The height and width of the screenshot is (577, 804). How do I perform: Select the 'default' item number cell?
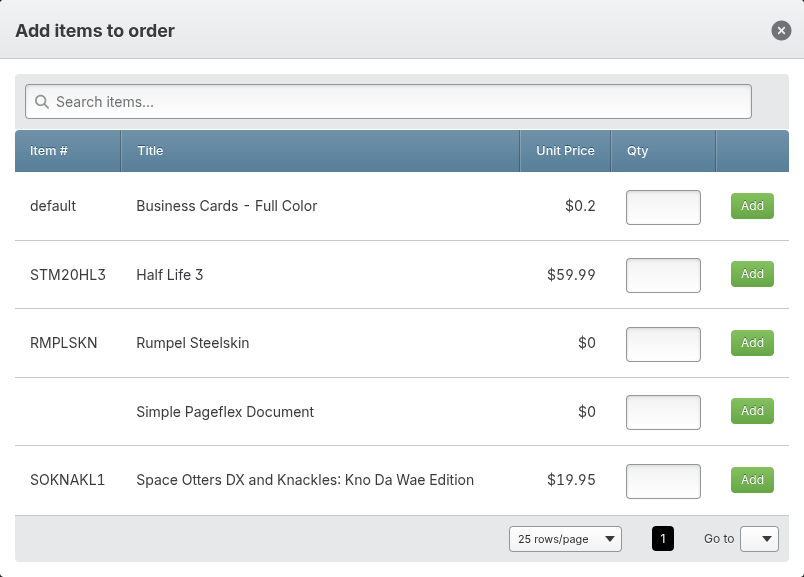tap(53, 206)
